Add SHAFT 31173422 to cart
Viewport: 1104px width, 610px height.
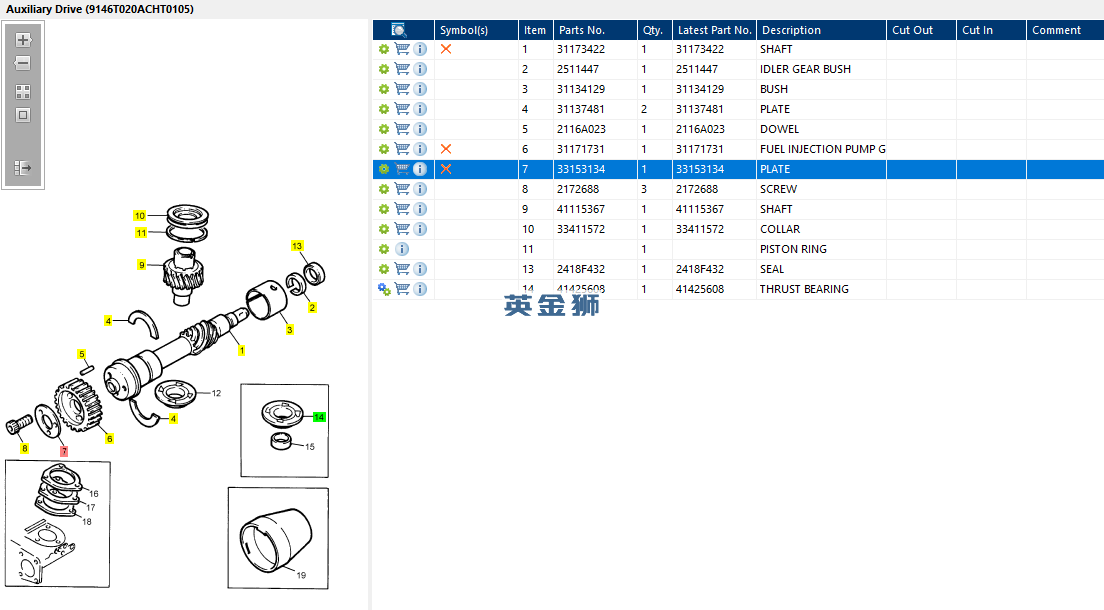[x=402, y=49]
